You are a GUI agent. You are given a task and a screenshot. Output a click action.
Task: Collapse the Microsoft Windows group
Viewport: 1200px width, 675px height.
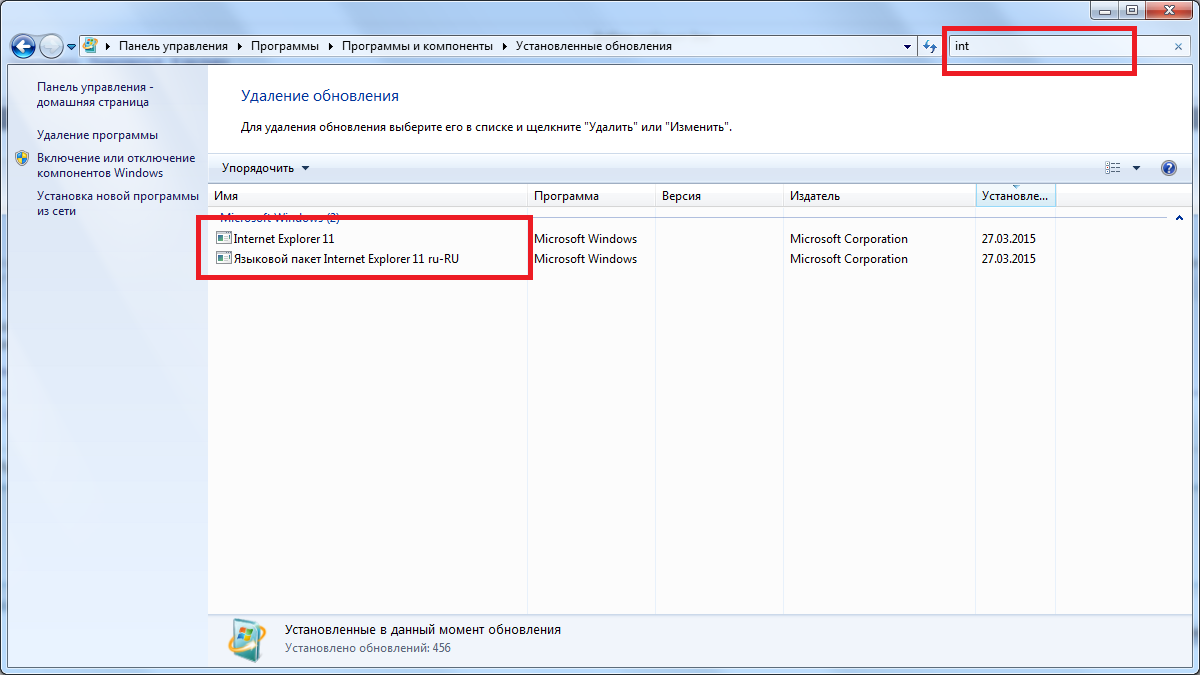(1180, 217)
